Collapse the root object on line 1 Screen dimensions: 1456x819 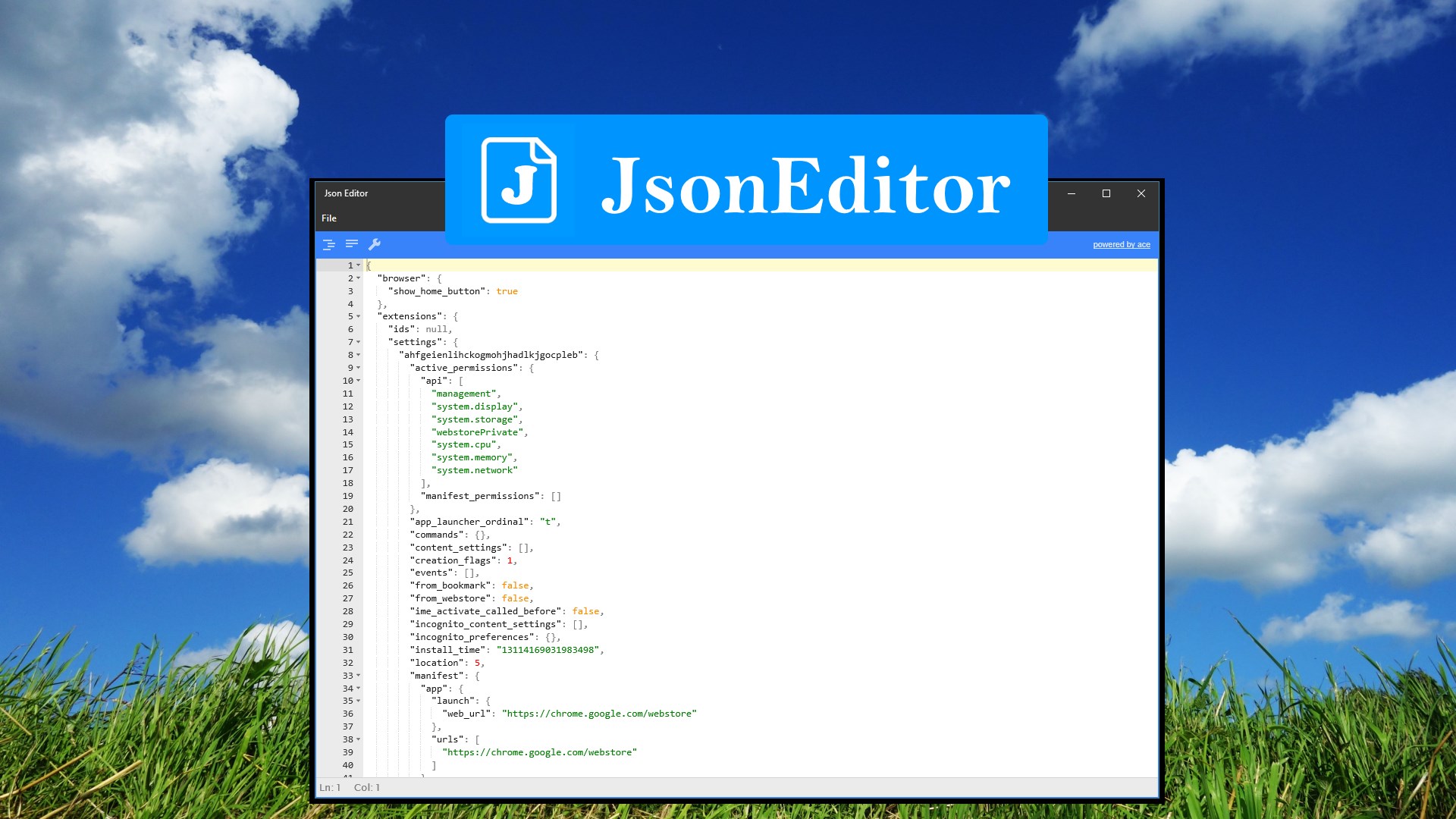click(359, 265)
